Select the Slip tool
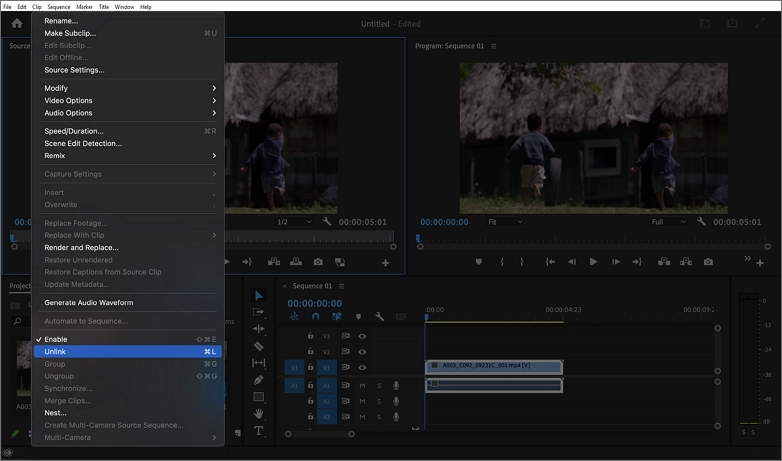782x461 pixels. pyautogui.click(x=258, y=363)
